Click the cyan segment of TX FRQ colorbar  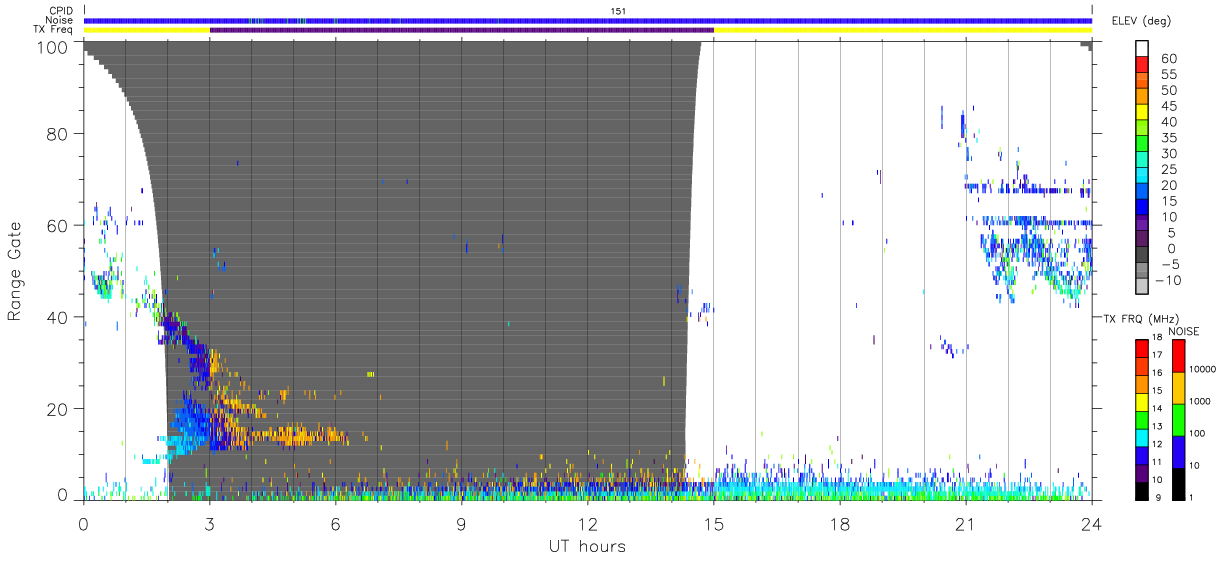1143,437
